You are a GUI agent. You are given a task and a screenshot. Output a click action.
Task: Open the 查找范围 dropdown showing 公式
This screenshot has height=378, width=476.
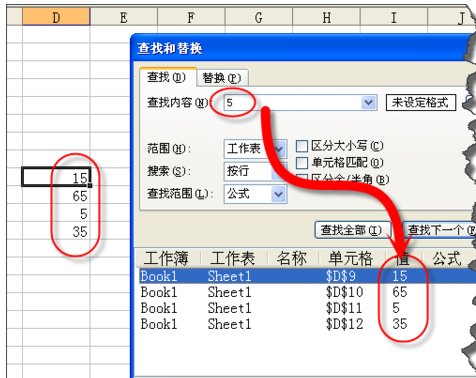click(255, 194)
